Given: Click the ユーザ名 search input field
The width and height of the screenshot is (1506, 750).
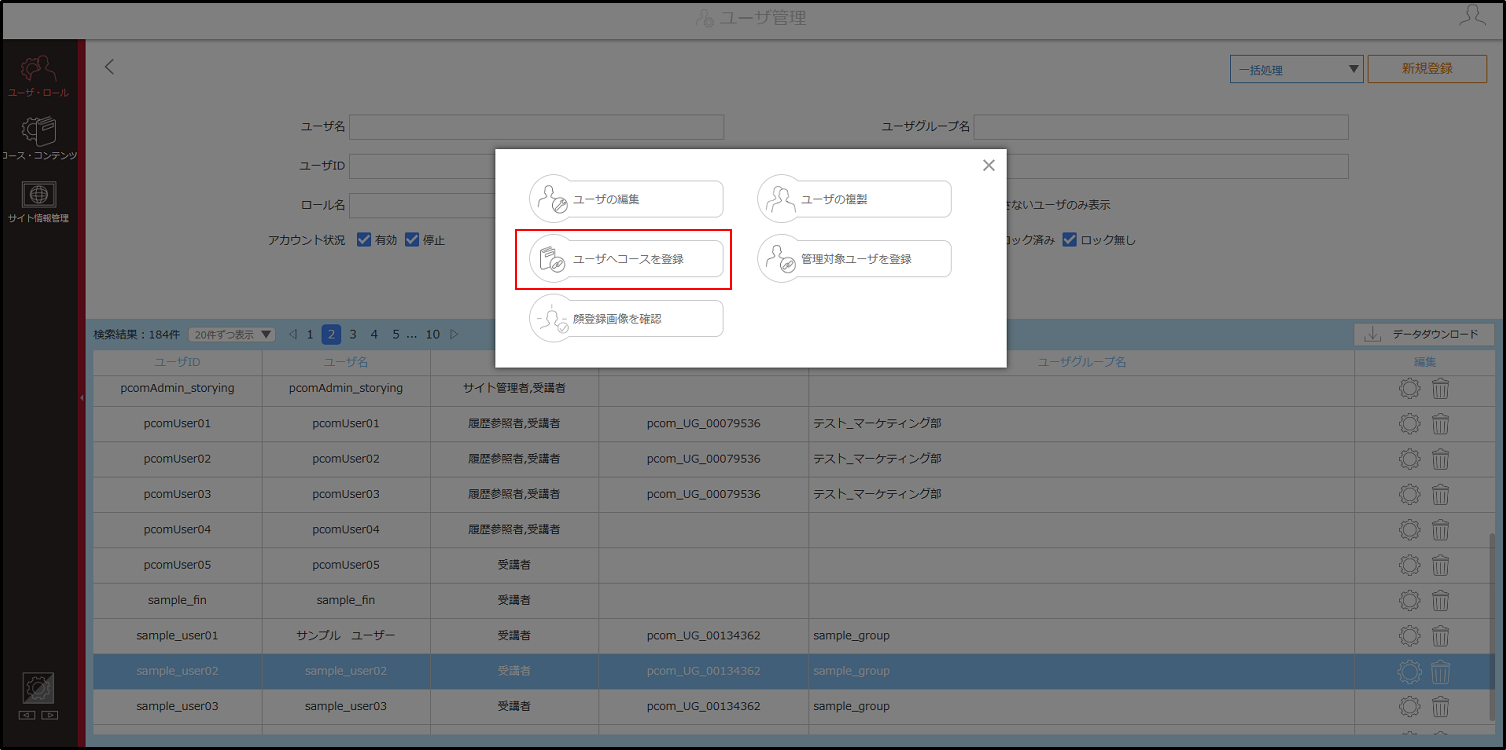Looking at the screenshot, I should [x=536, y=127].
